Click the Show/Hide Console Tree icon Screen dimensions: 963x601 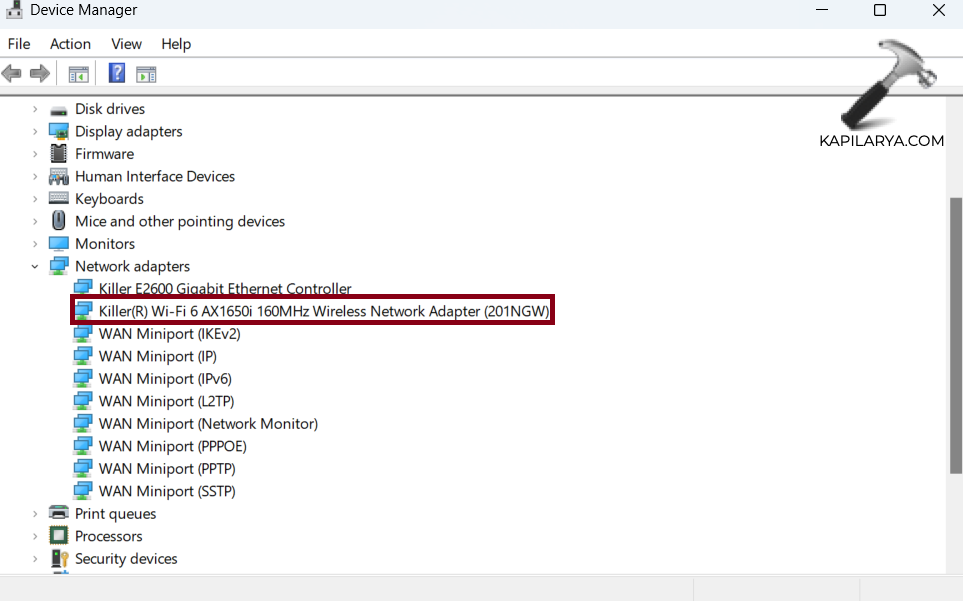78,74
